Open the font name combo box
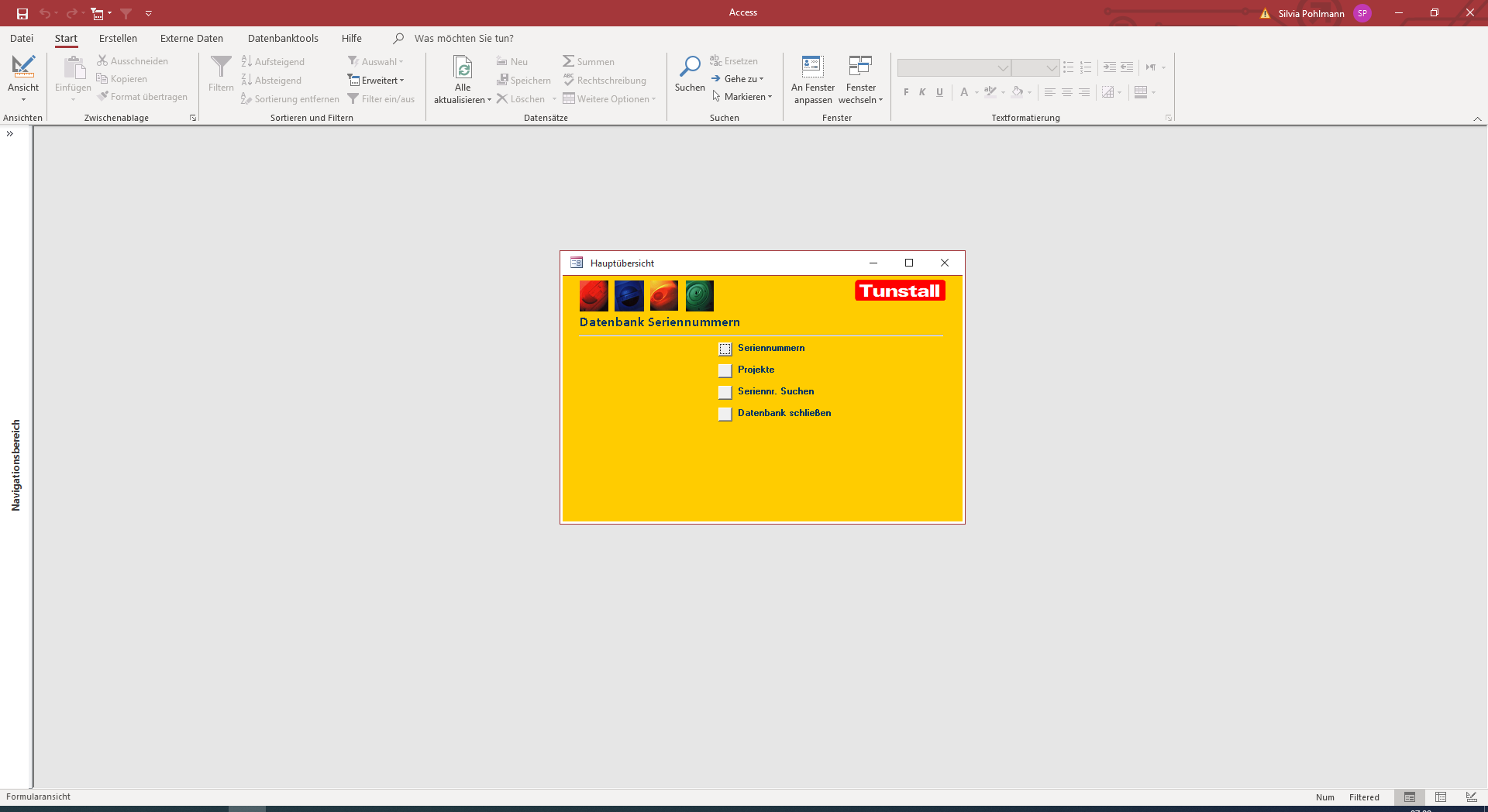The height and width of the screenshot is (812, 1488). [x=954, y=68]
